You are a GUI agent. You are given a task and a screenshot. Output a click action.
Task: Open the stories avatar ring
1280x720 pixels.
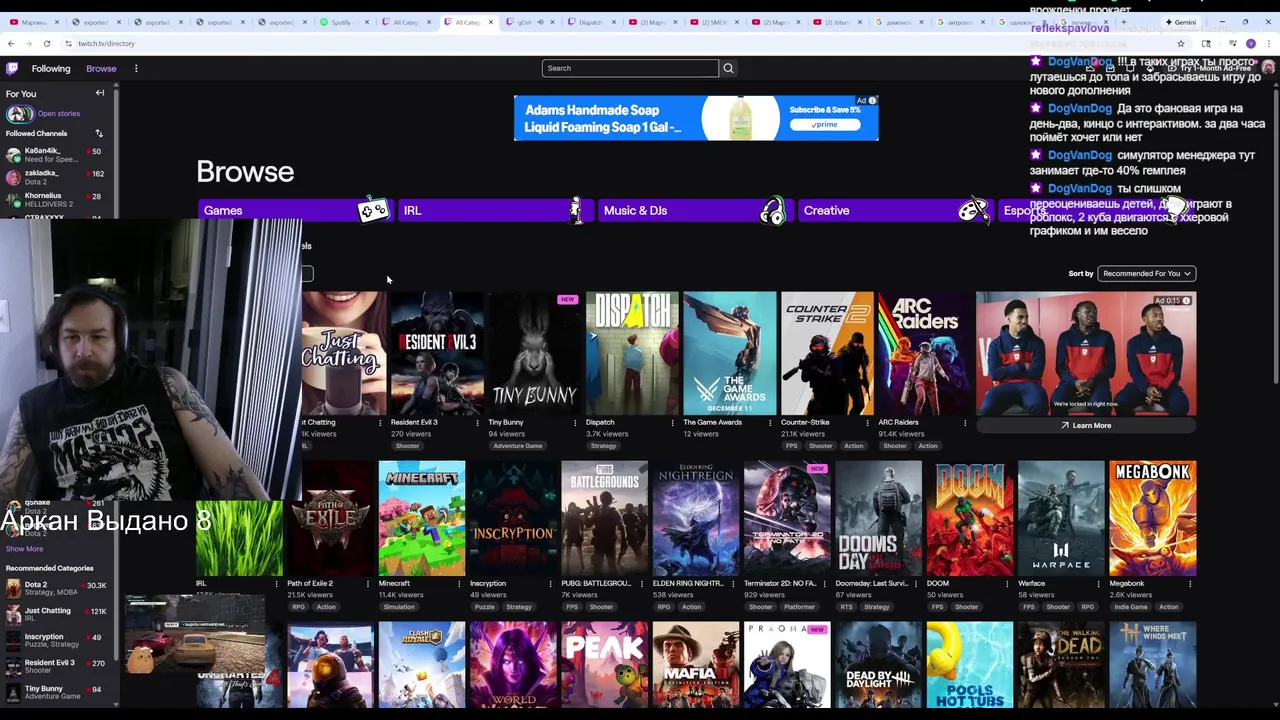pos(18,114)
